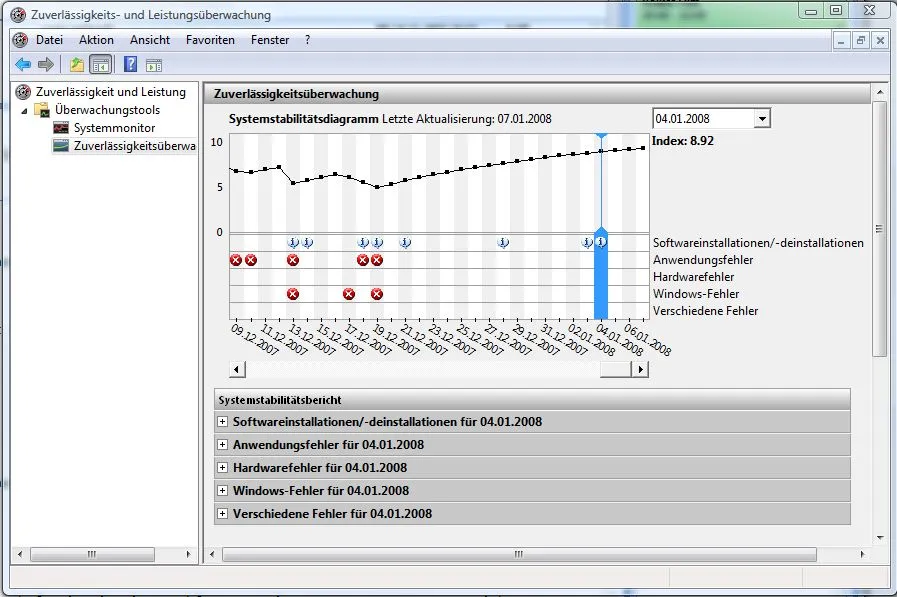Open the Aktion menu
The height and width of the screenshot is (597, 897).
click(96, 40)
